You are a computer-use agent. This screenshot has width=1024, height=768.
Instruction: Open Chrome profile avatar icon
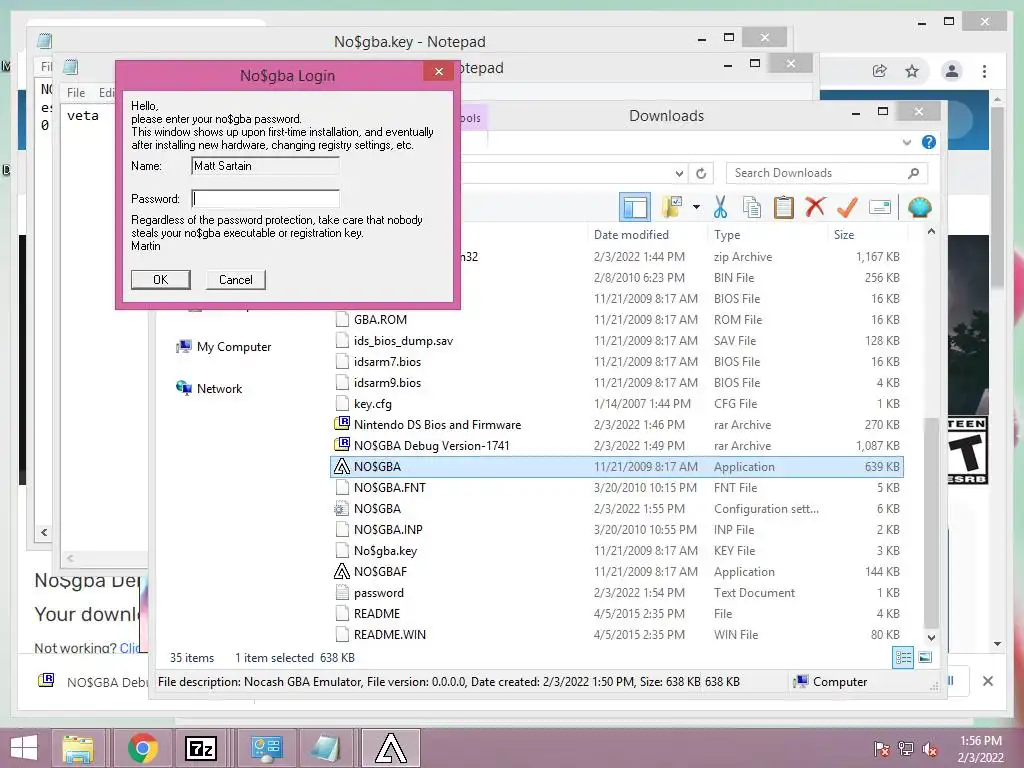click(x=952, y=71)
